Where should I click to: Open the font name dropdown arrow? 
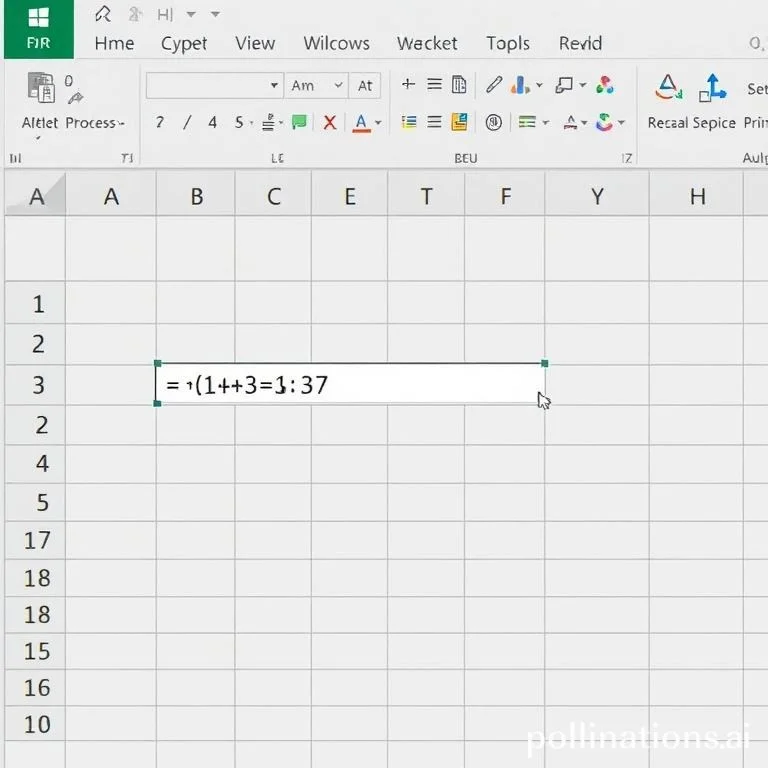(x=274, y=86)
